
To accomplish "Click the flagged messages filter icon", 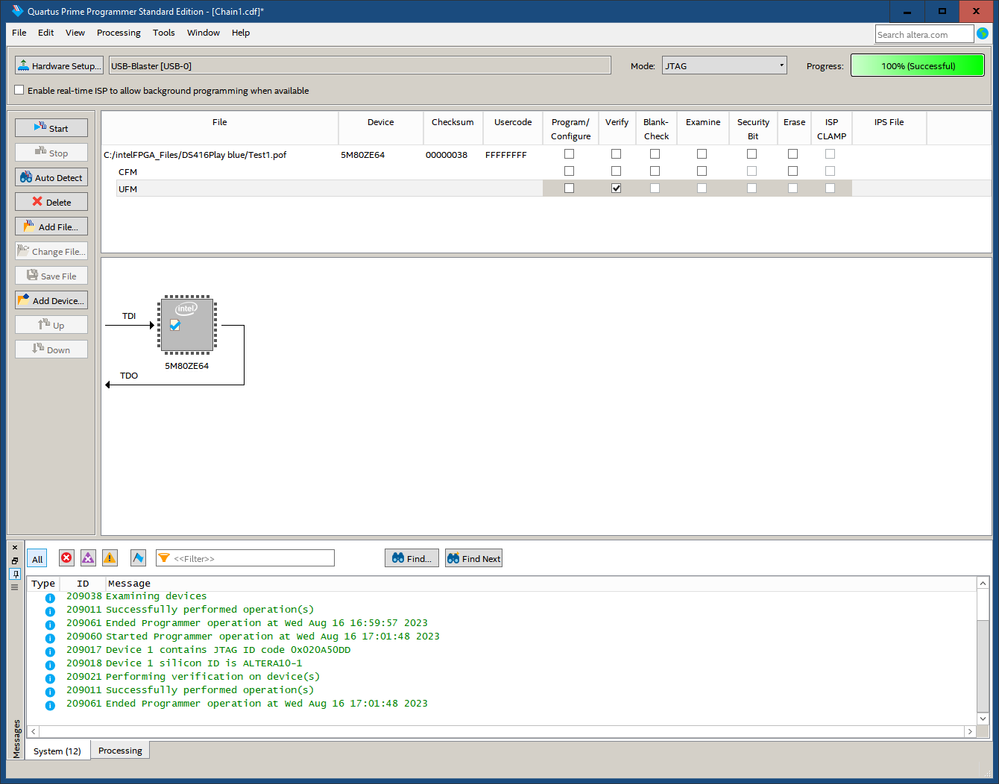I will click(138, 558).
